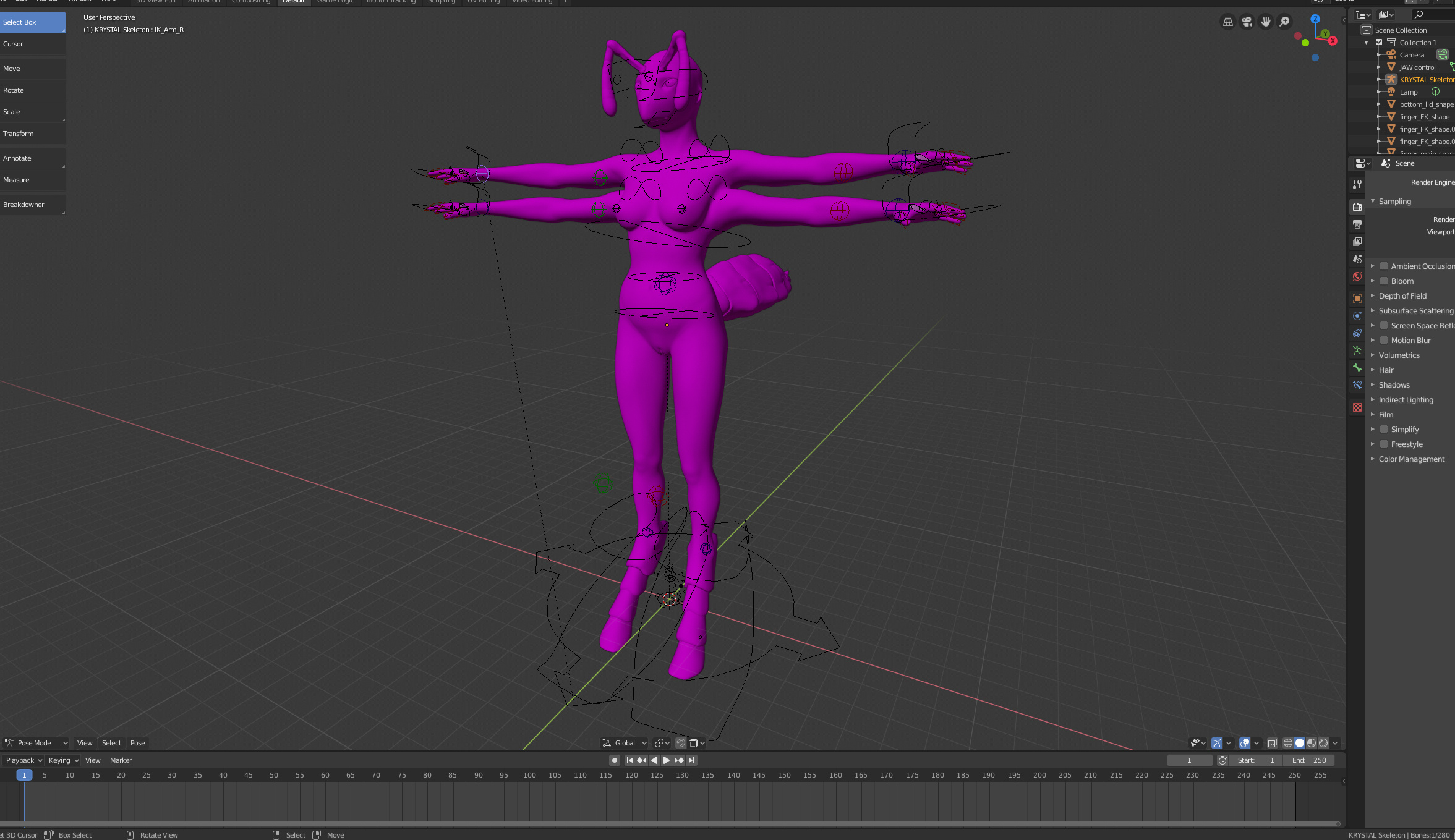
Task: Switch to wireframe viewport shading
Action: (1287, 743)
